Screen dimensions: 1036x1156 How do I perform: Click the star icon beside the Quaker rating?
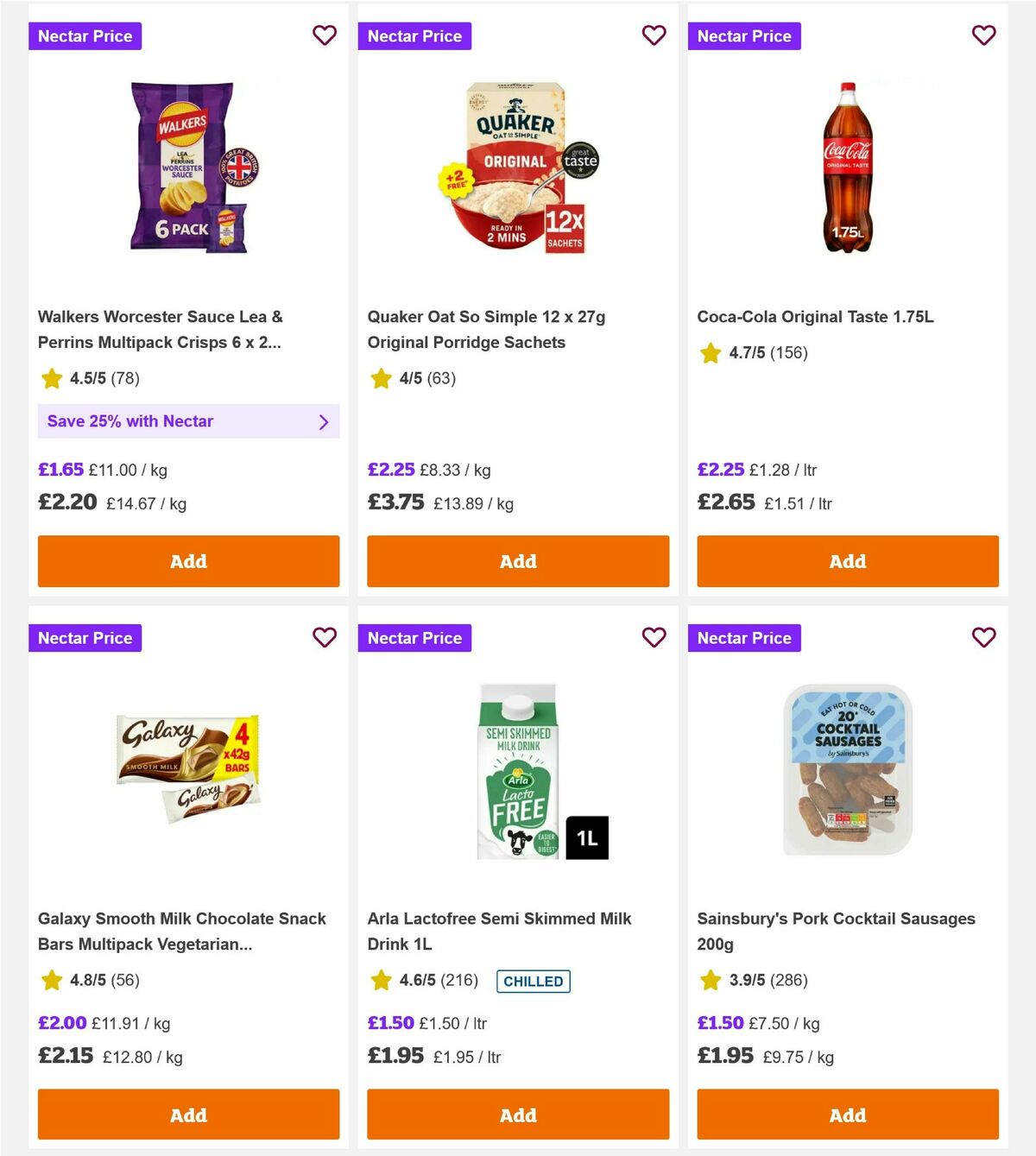[381, 378]
